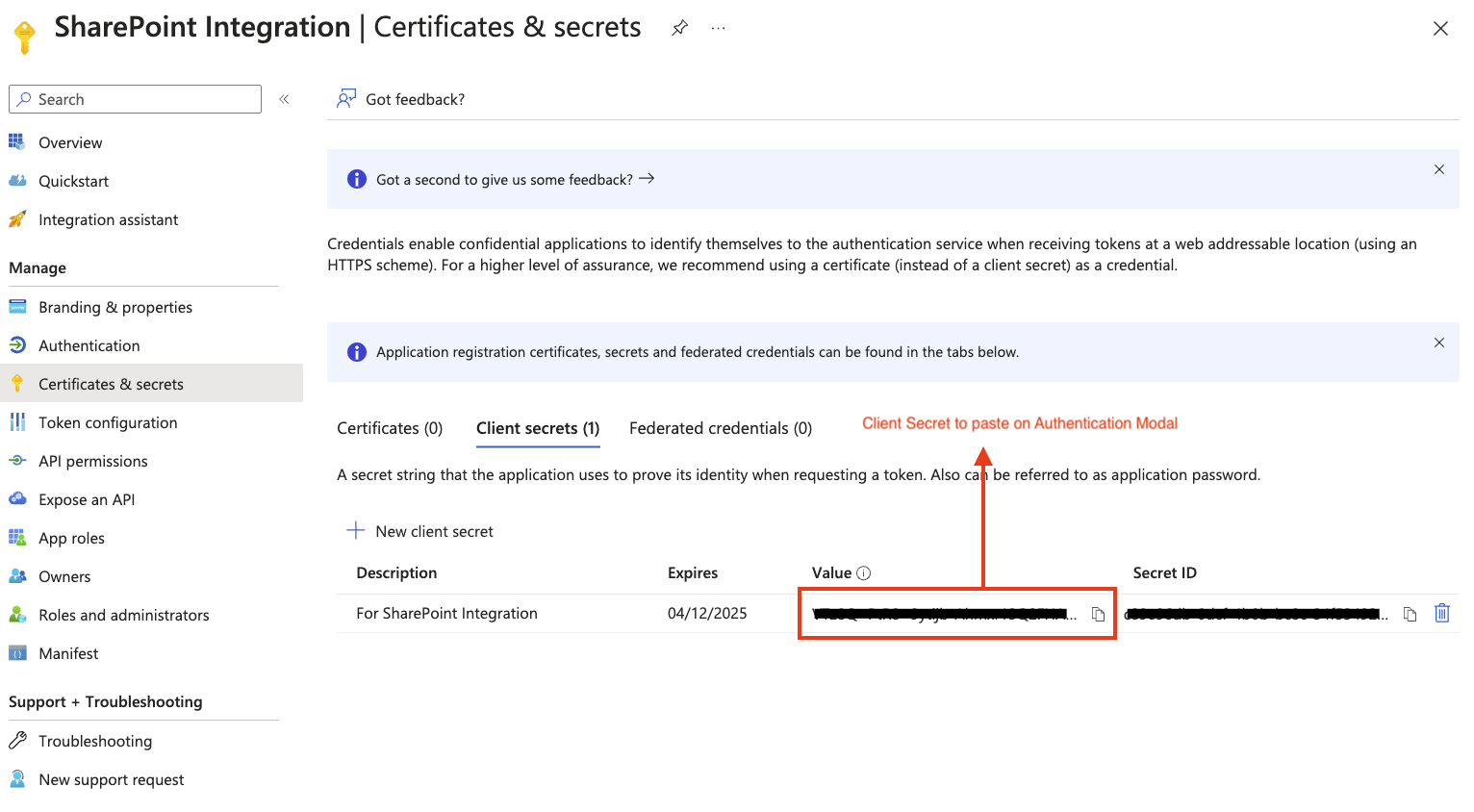Select Certificates & secrets menu item
The width and height of the screenshot is (1474, 812).
(x=151, y=384)
